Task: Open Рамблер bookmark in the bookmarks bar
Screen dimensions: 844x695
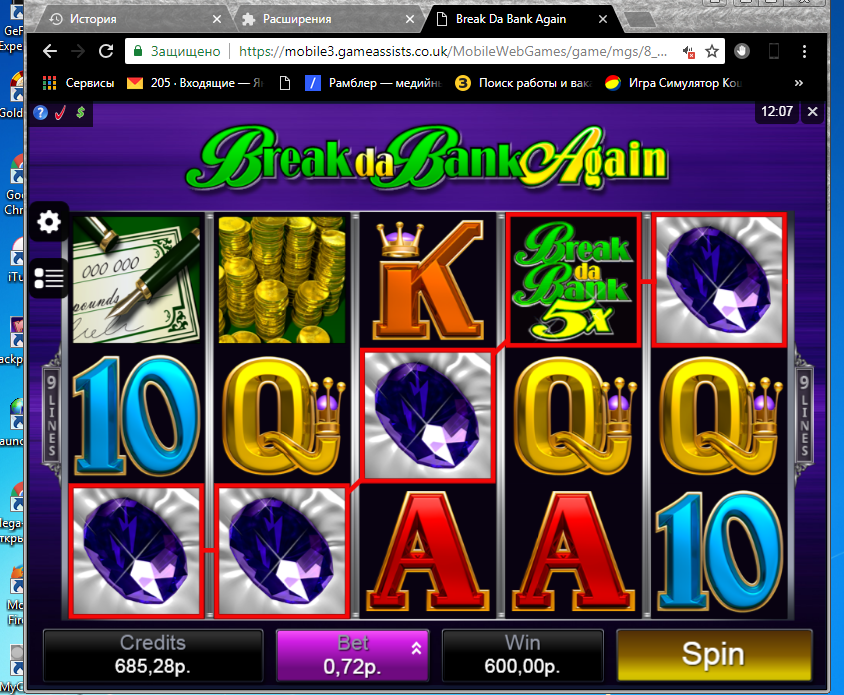Action: [374, 83]
